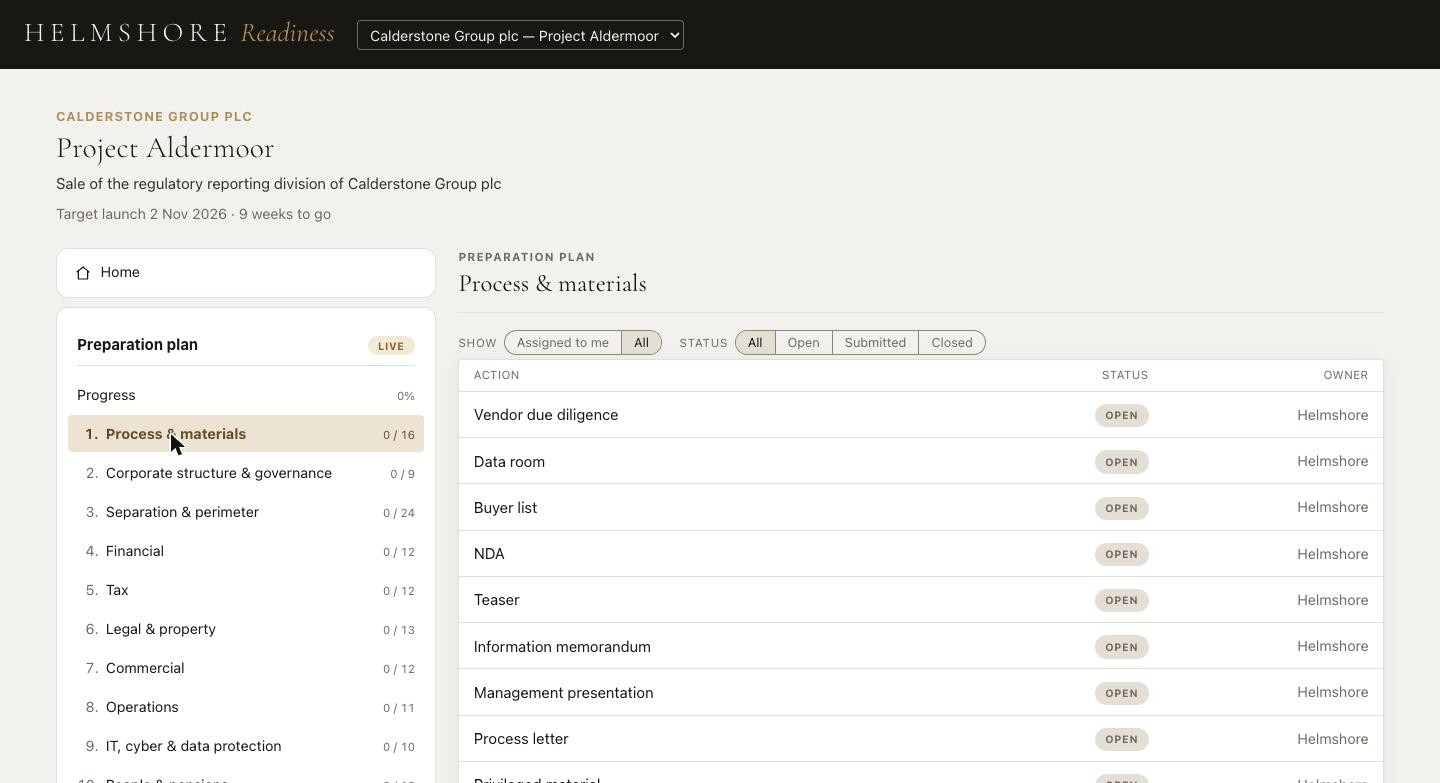This screenshot has height=783, width=1440.
Task: Open the NDA action row
Action: pos(921,554)
